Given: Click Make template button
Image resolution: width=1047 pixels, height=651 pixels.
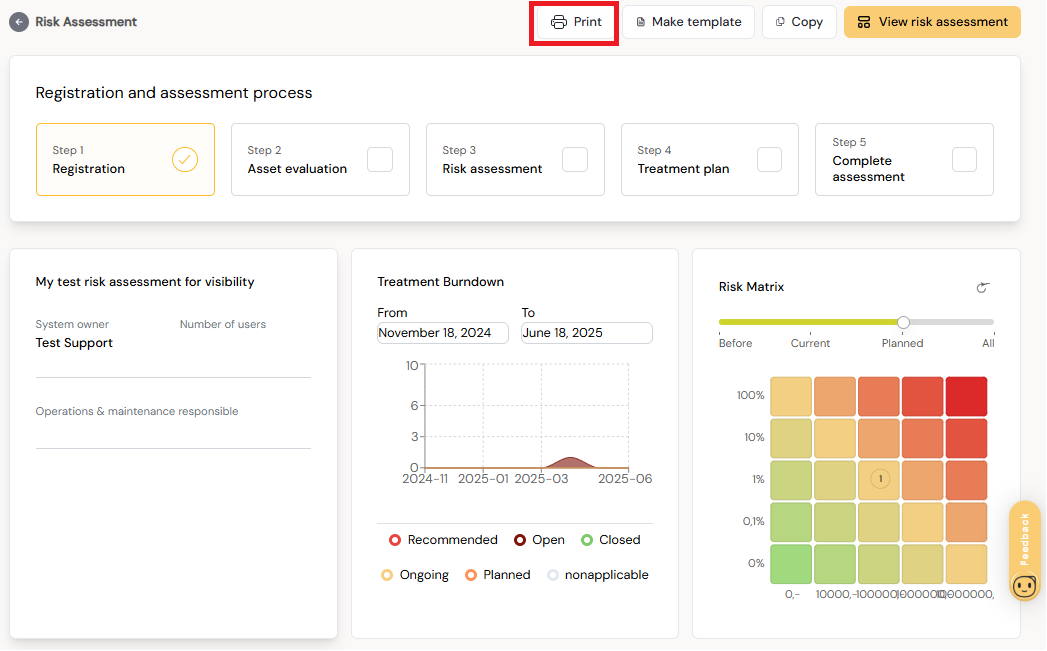Looking at the screenshot, I should click(x=688, y=22).
